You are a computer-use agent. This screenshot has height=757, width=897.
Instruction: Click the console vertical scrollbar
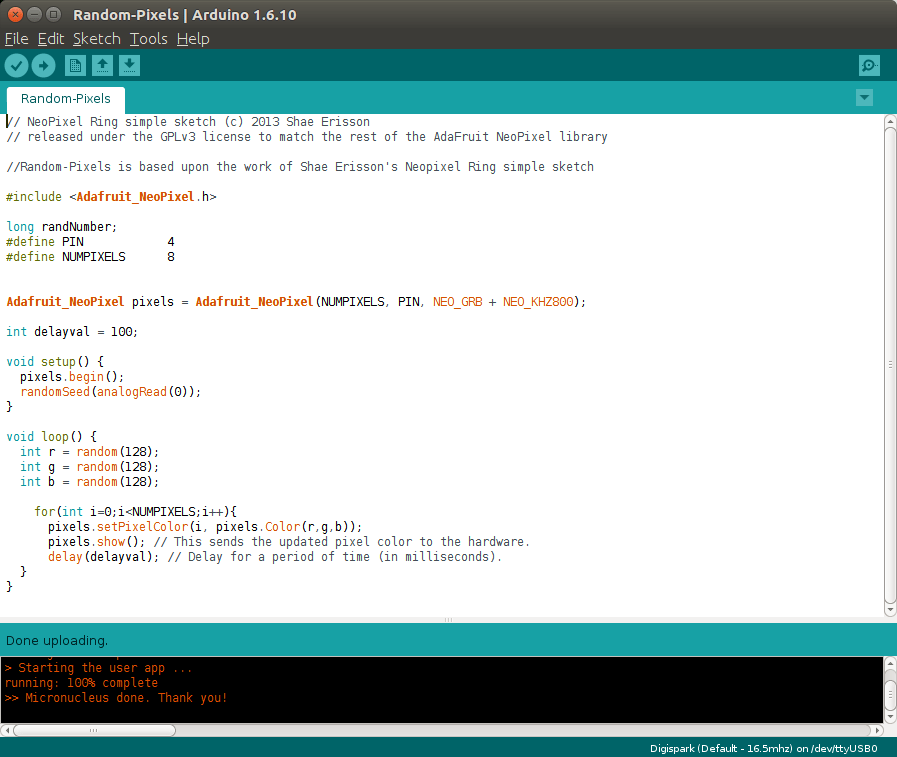(889, 690)
